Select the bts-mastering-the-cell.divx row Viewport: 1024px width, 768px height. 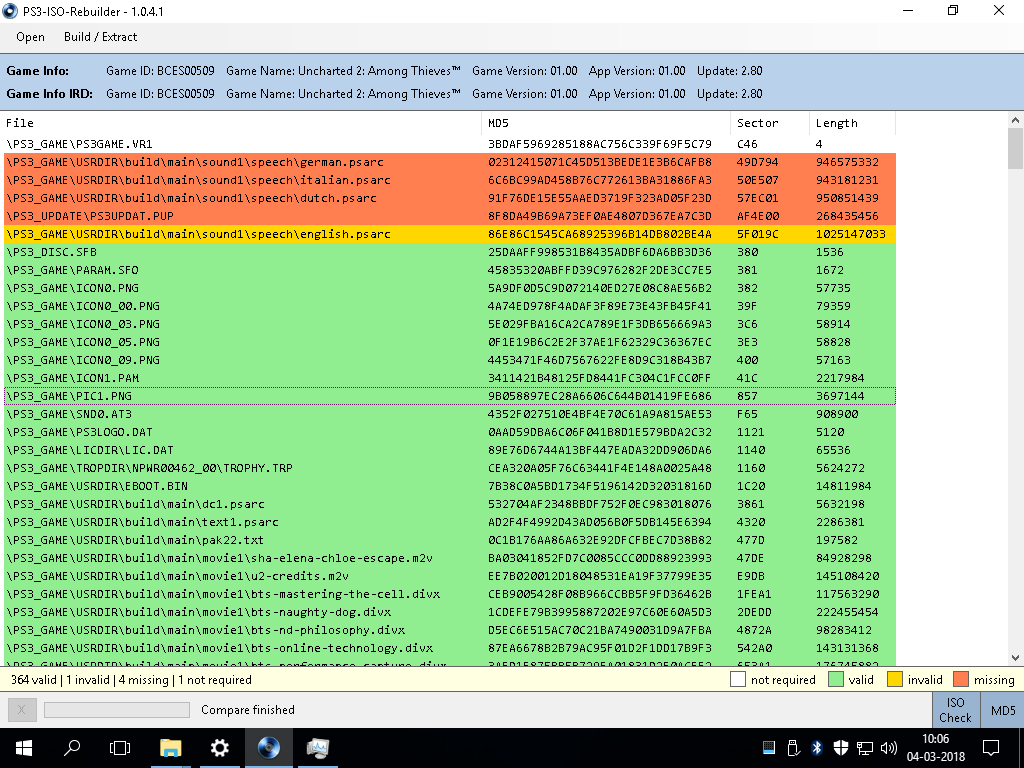pos(449,594)
